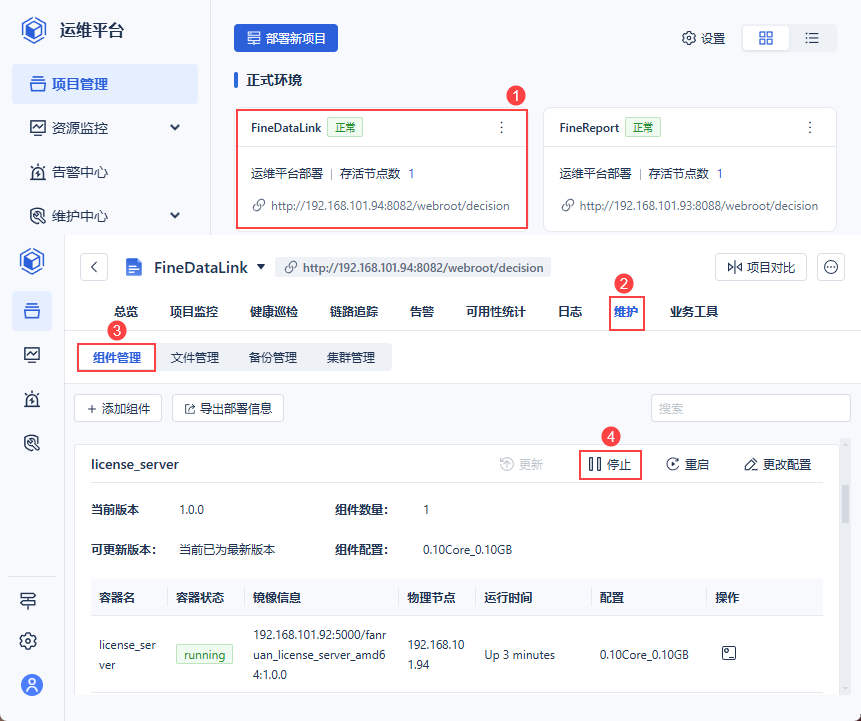The image size is (861, 721).
Task: Focus the 搜索 input field
Action: (x=751, y=408)
